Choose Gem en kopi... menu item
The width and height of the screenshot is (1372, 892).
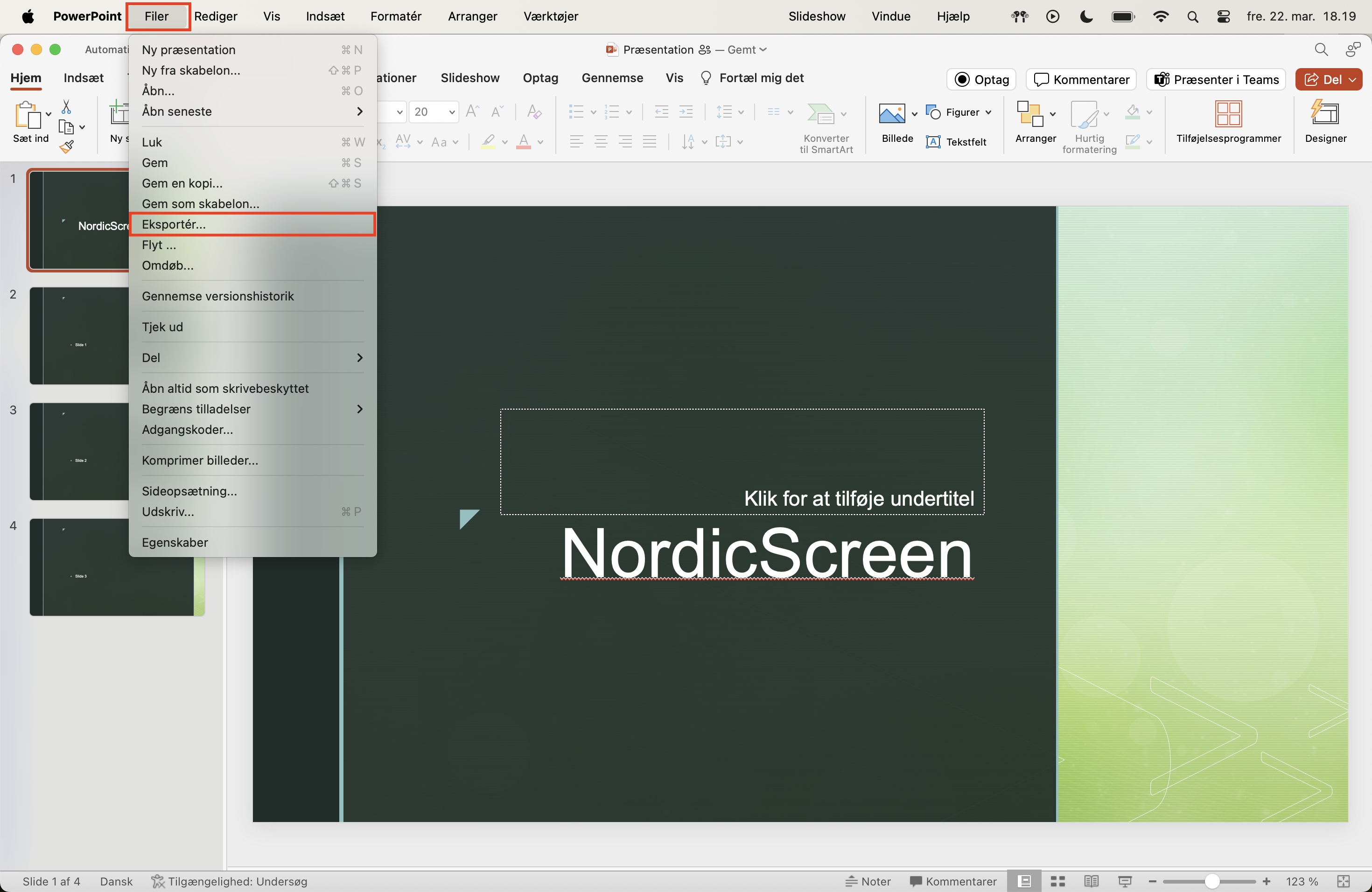tap(252, 183)
